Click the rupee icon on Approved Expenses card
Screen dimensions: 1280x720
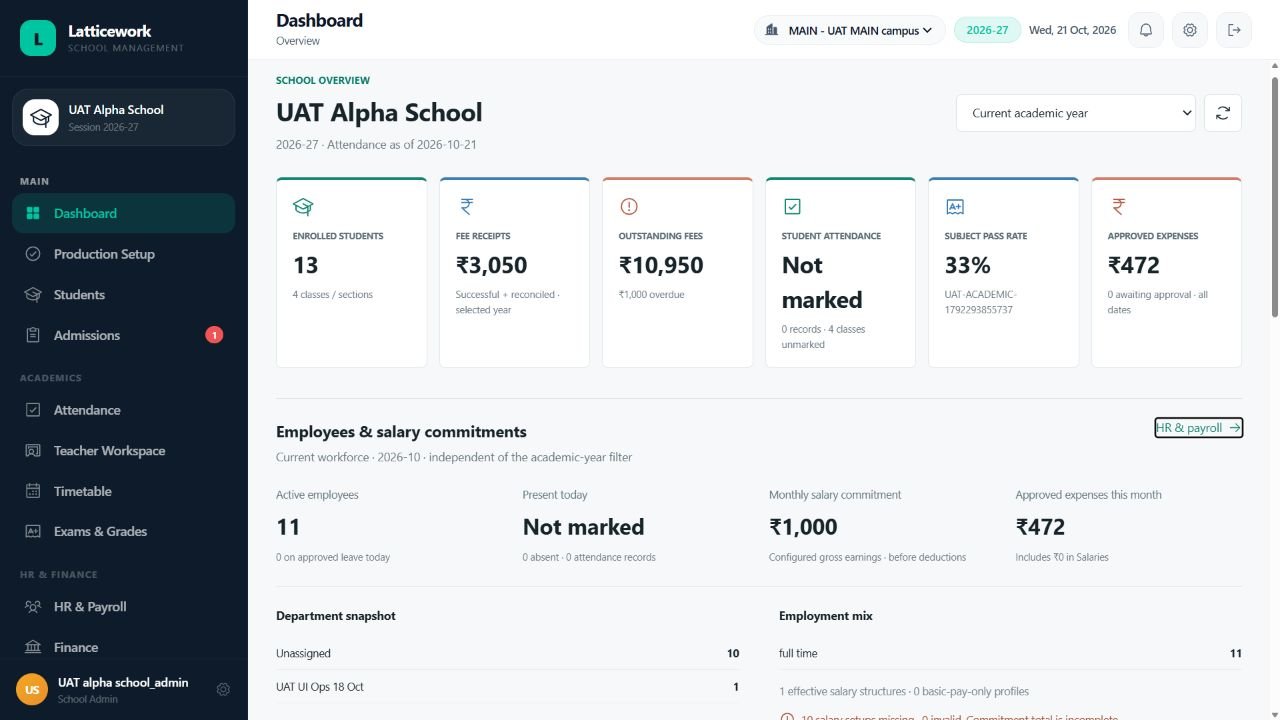[1118, 207]
